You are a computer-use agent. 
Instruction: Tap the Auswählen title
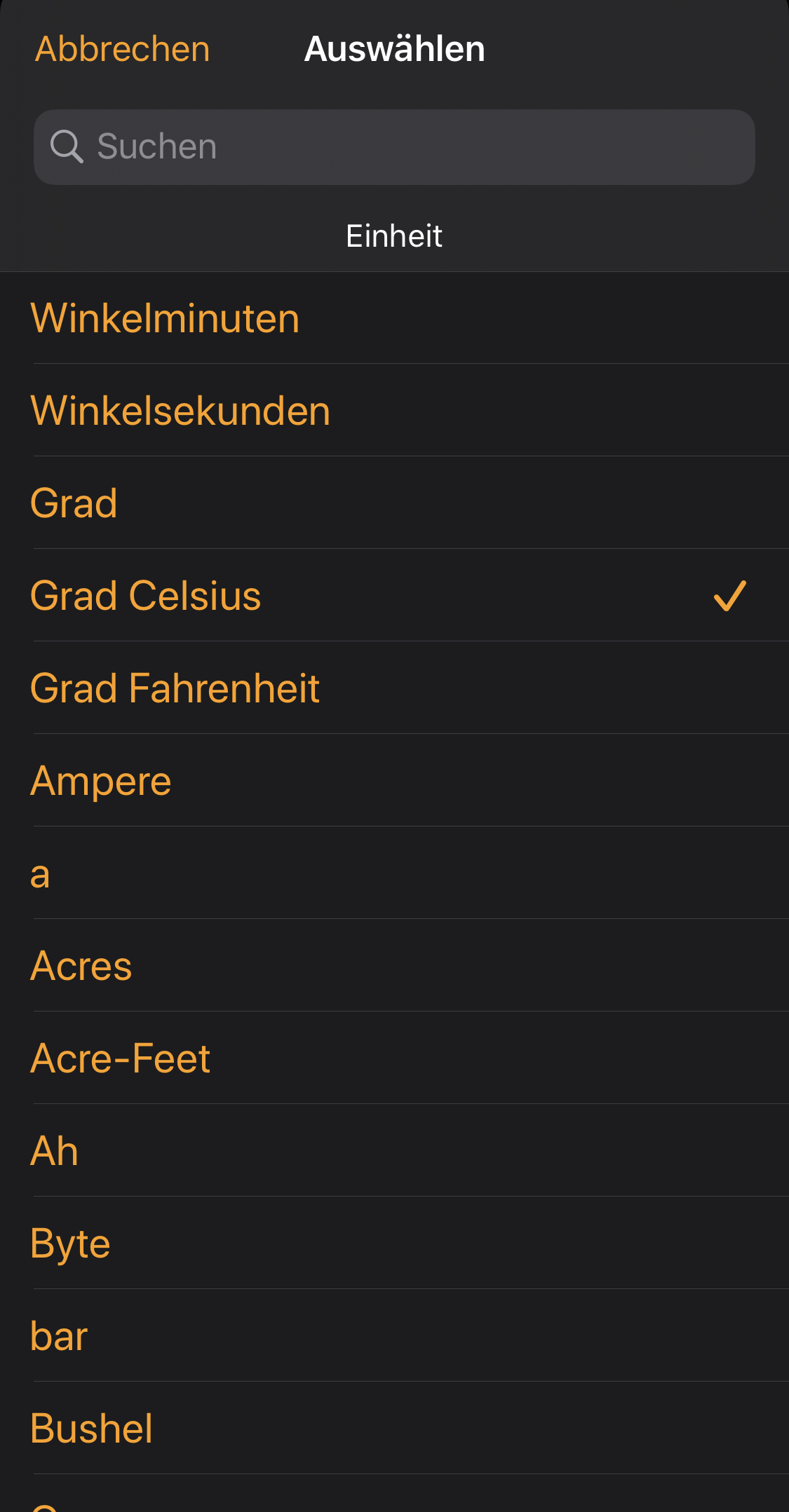coord(394,49)
